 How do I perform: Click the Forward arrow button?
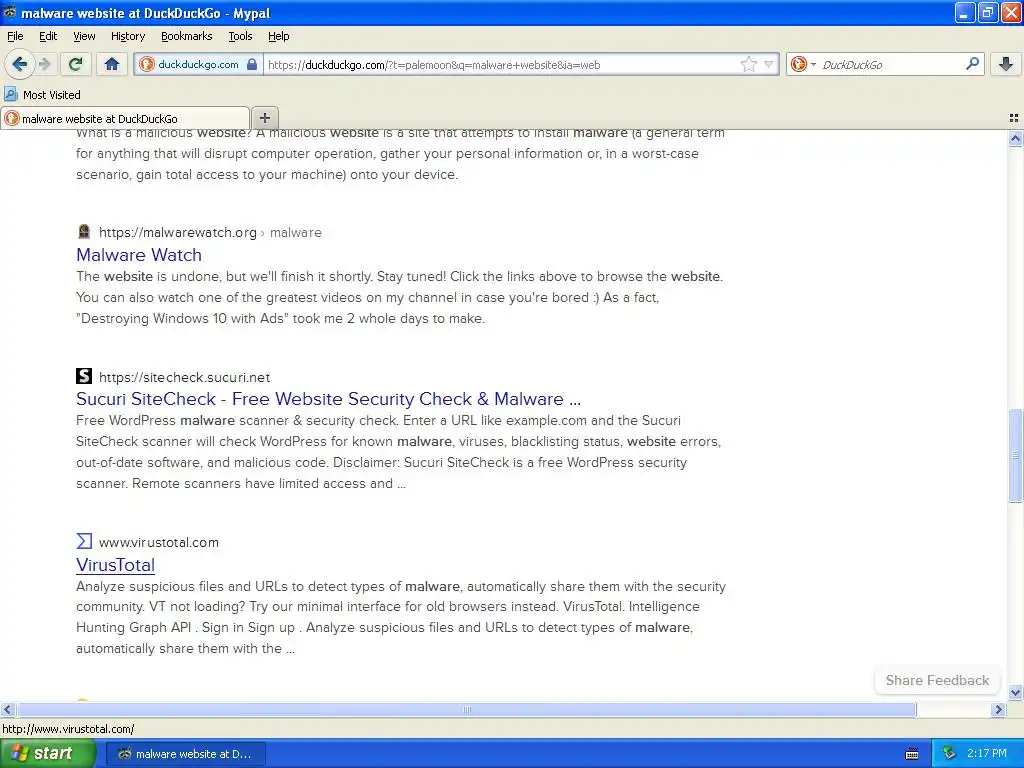point(44,64)
